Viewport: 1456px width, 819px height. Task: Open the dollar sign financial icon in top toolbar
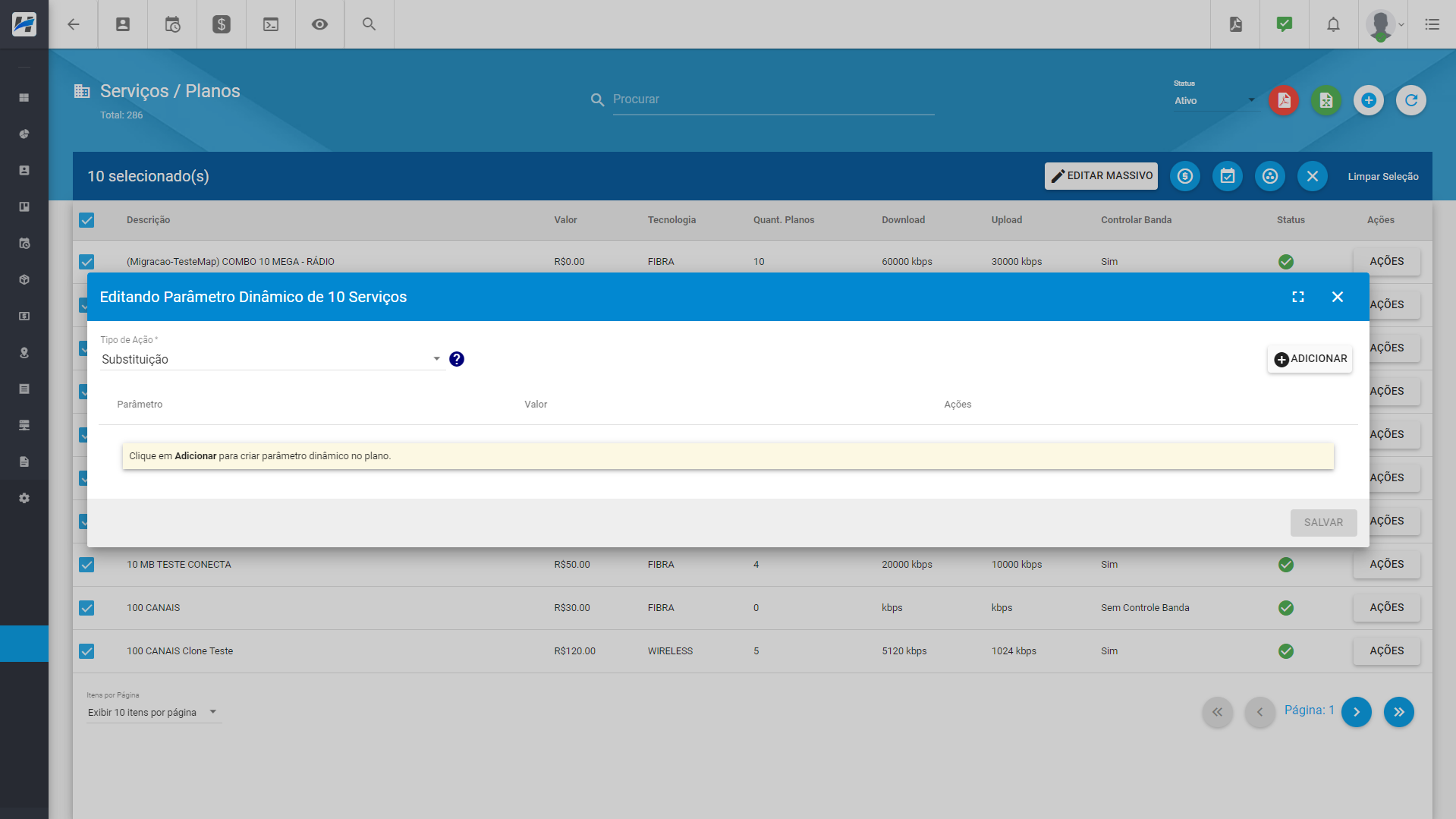tap(222, 24)
